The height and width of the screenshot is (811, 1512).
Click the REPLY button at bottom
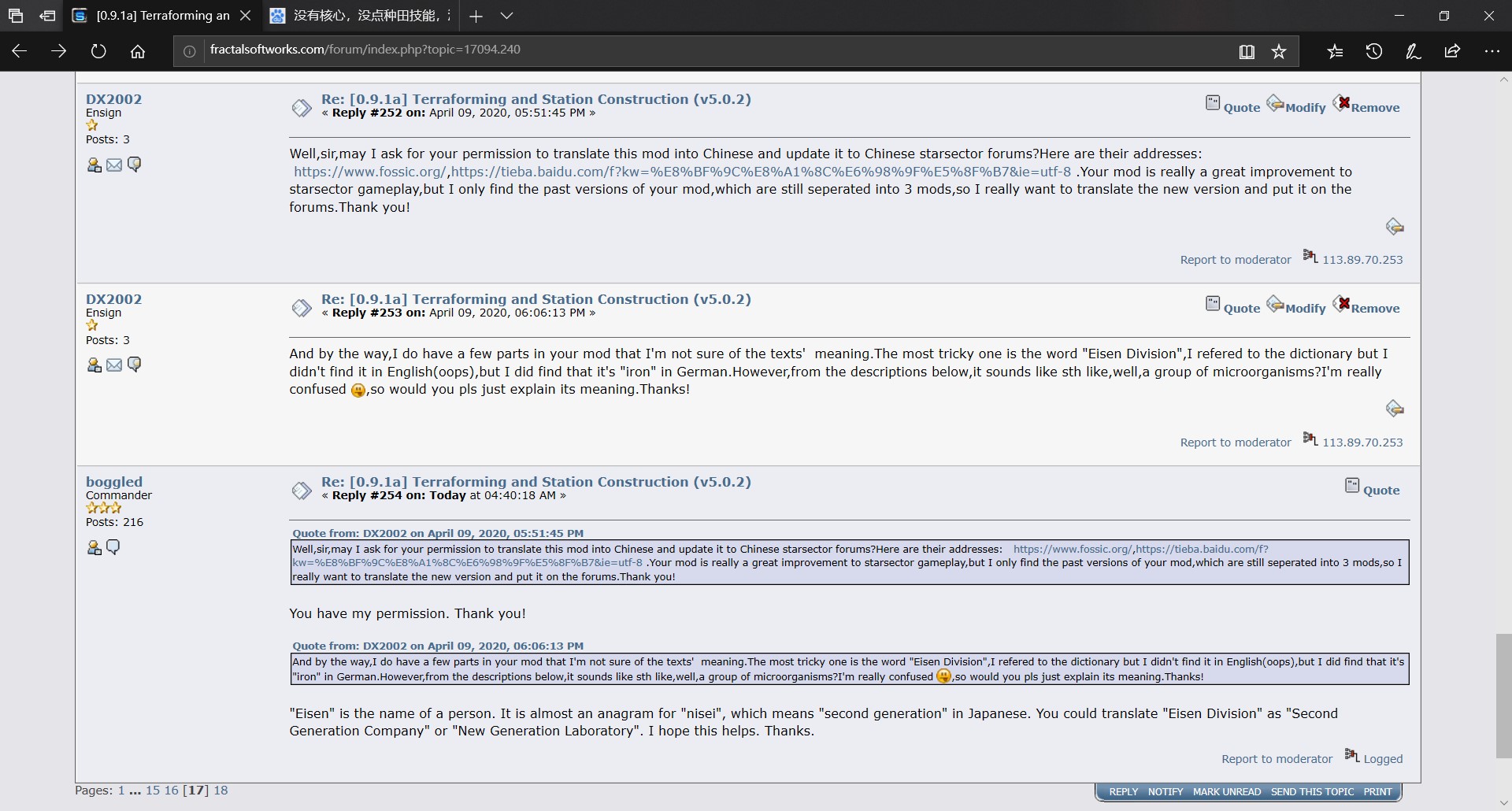click(1123, 792)
